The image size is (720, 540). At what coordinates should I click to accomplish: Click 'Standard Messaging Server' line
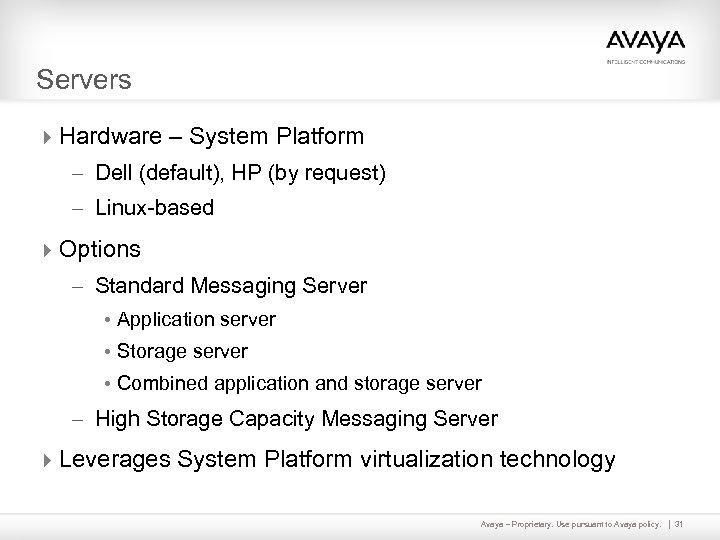[x=231, y=286]
